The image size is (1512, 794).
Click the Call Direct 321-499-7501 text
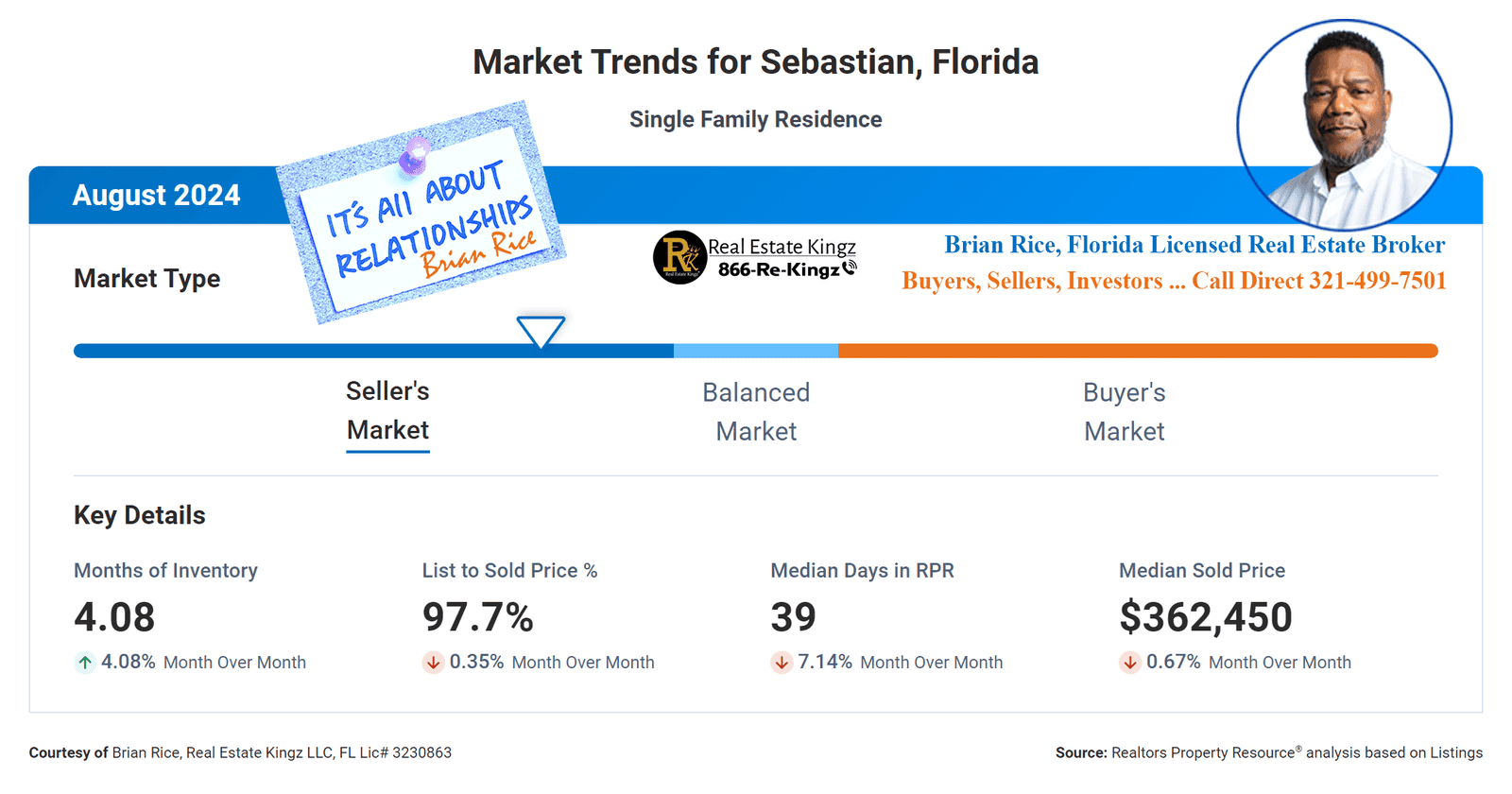coord(1318,281)
